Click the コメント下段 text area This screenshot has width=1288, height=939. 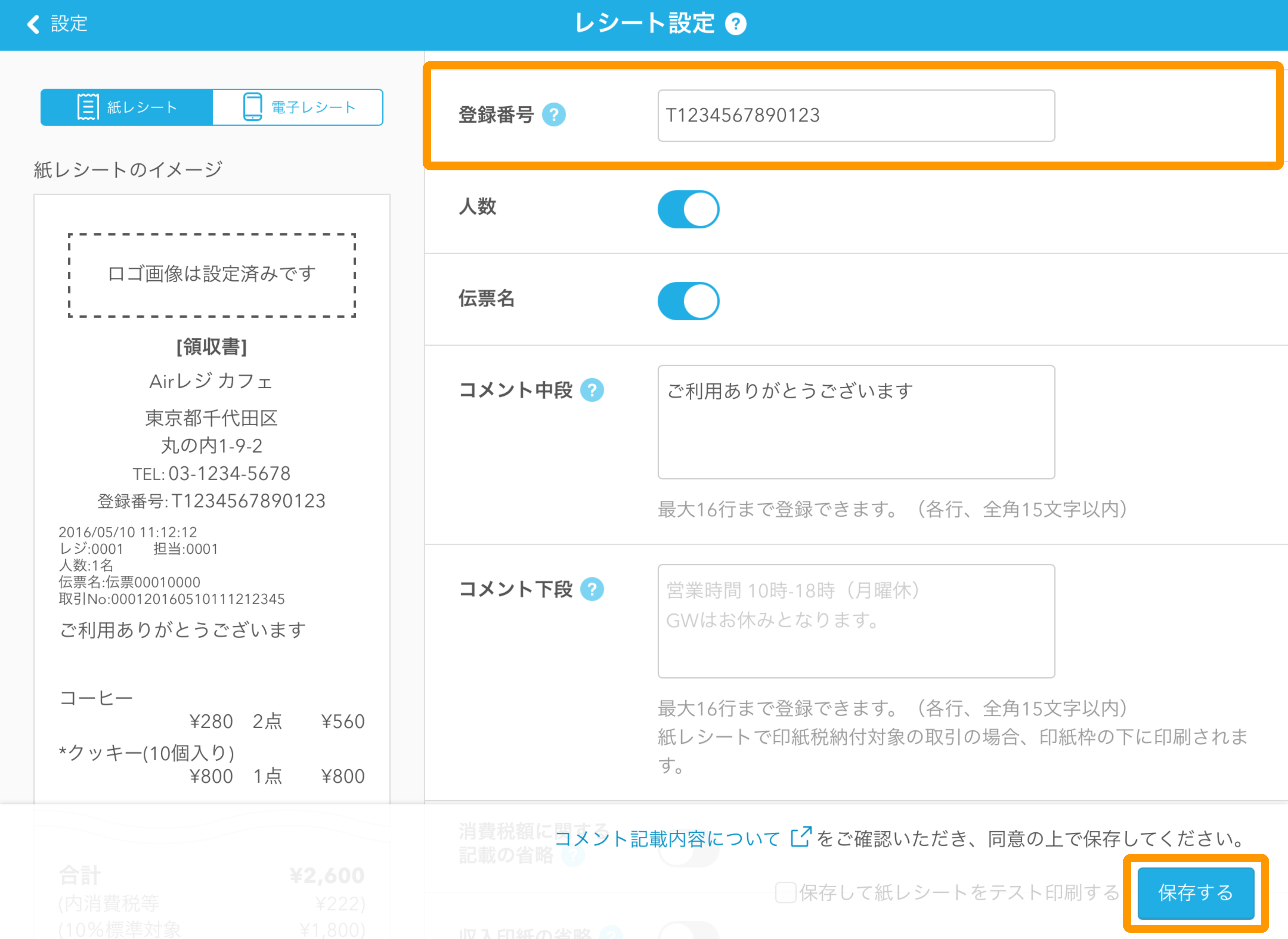point(855,621)
